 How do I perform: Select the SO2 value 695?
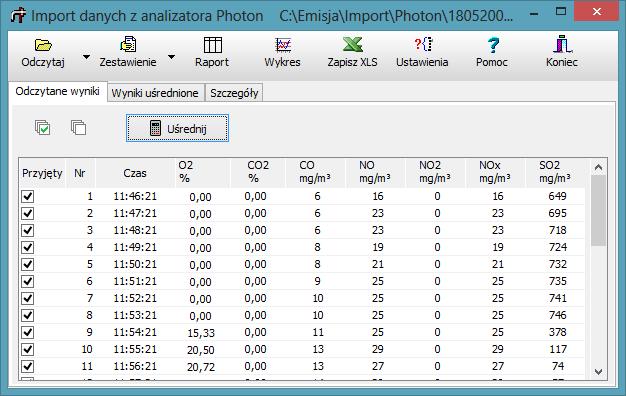point(557,213)
